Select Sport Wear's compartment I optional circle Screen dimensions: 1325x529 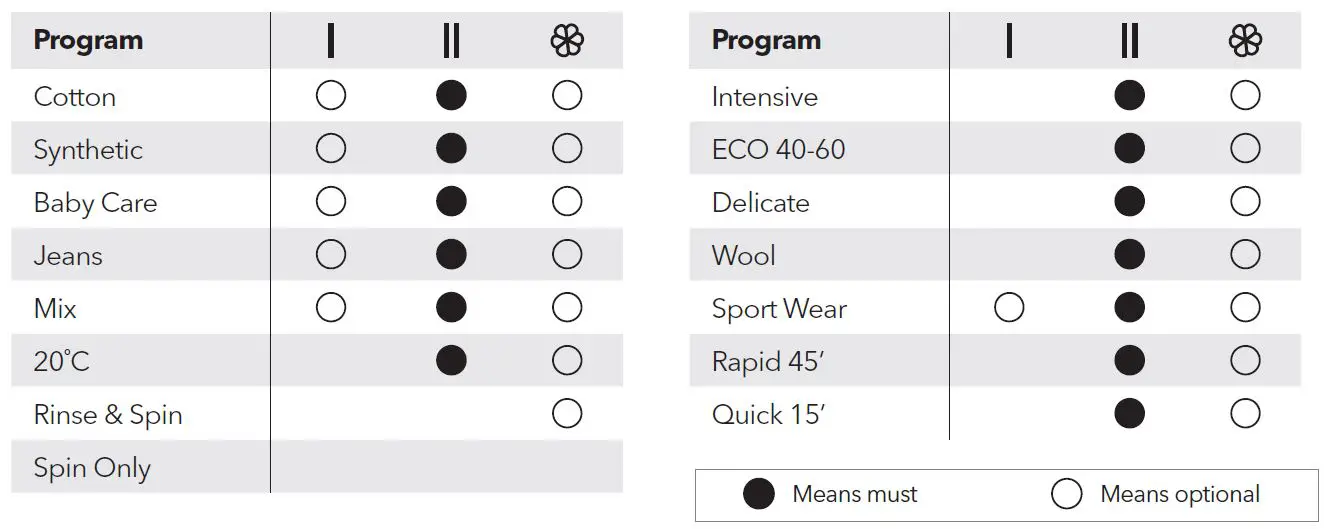1009,308
